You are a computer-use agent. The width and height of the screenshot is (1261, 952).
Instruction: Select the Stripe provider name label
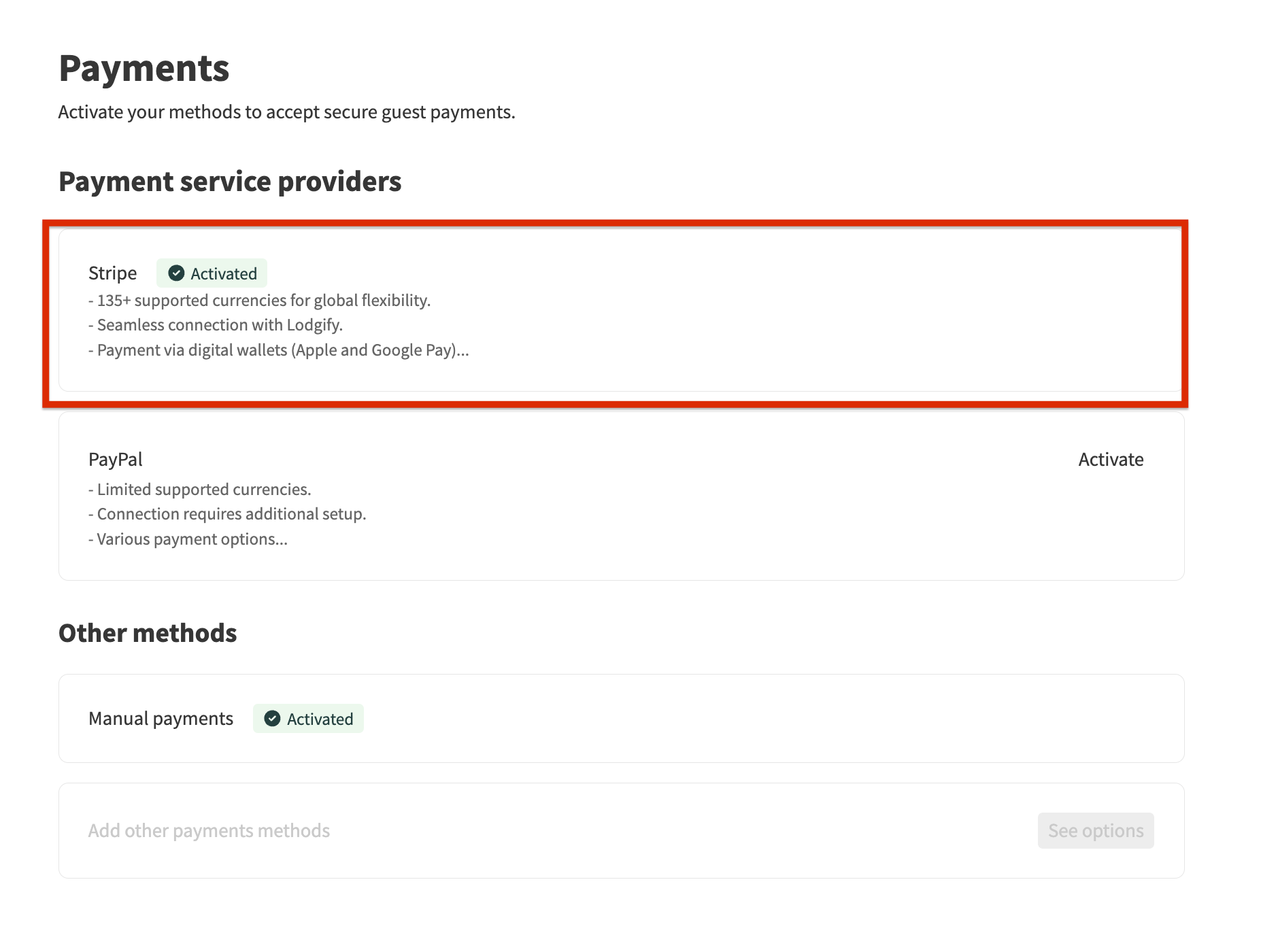coord(112,273)
